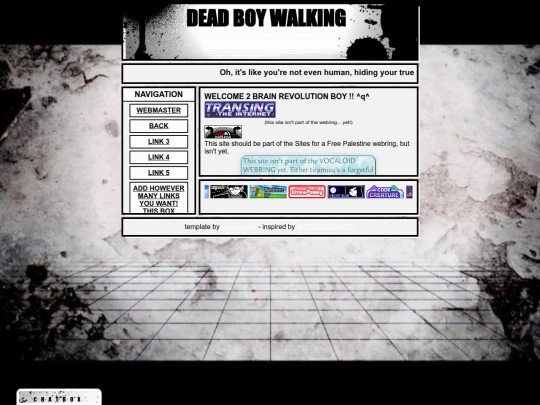Click the BACK navigation link

[159, 126]
